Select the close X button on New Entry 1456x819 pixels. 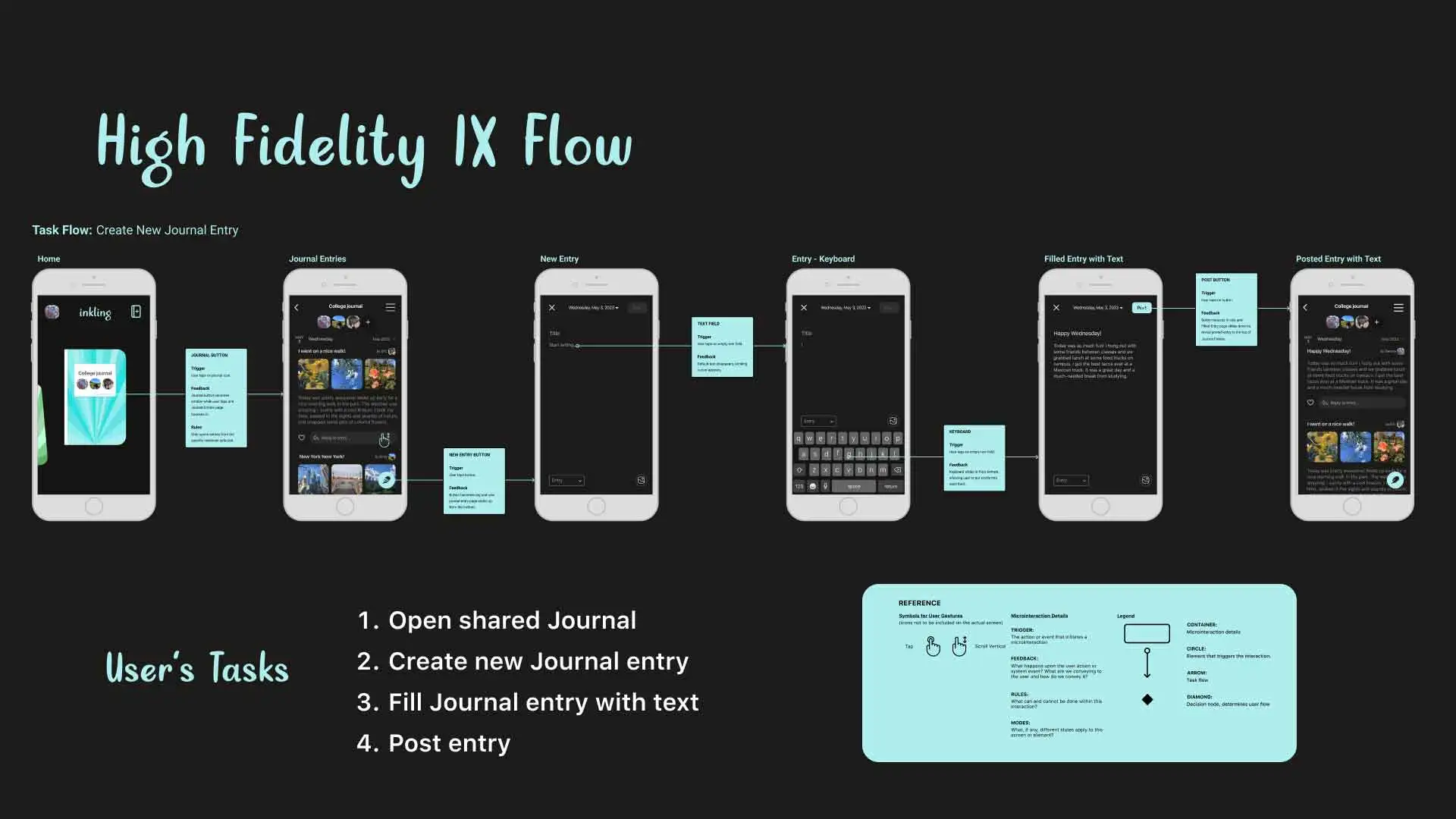tap(552, 308)
